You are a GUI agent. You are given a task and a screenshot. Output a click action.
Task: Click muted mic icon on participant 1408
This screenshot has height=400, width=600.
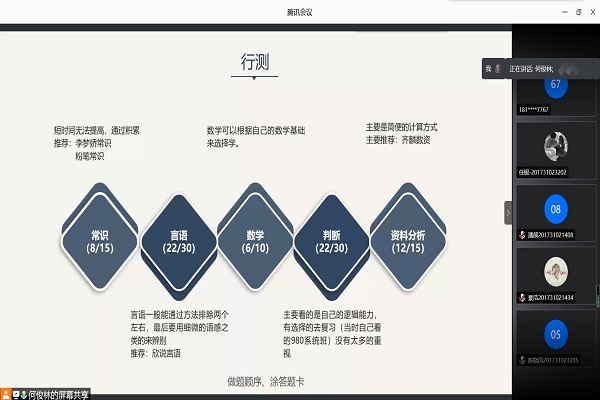coord(520,235)
